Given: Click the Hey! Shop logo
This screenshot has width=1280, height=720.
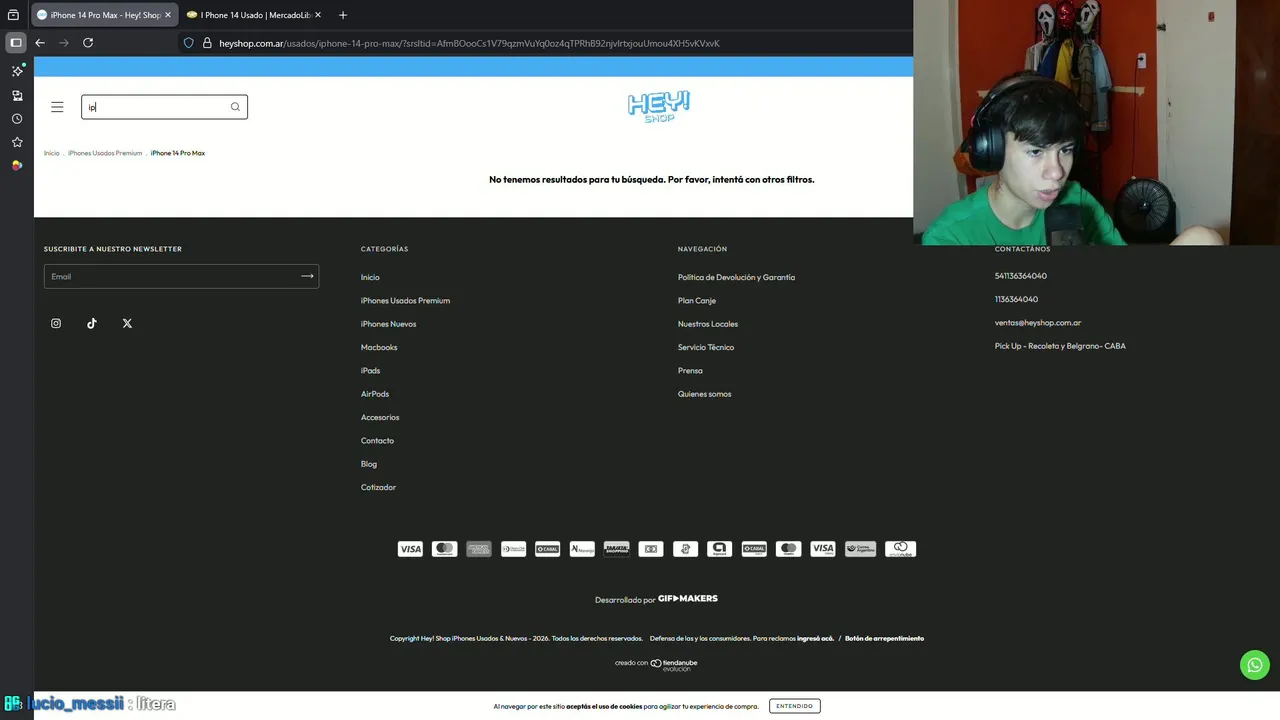Looking at the screenshot, I should 659,107.
